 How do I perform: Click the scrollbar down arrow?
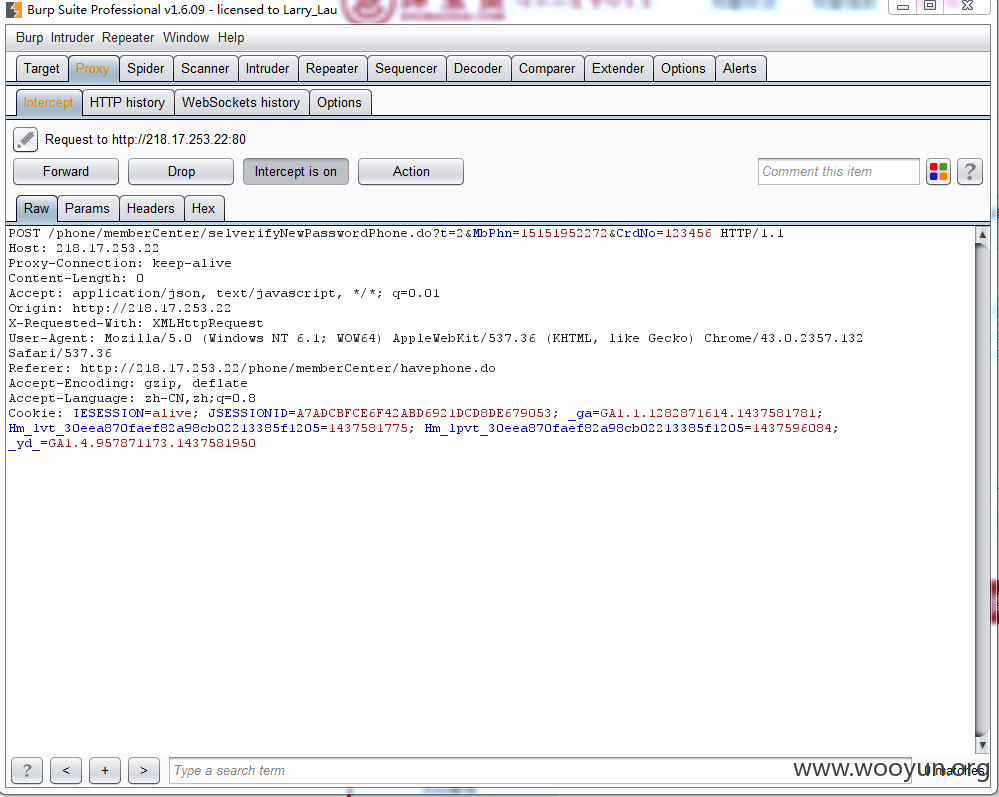982,744
